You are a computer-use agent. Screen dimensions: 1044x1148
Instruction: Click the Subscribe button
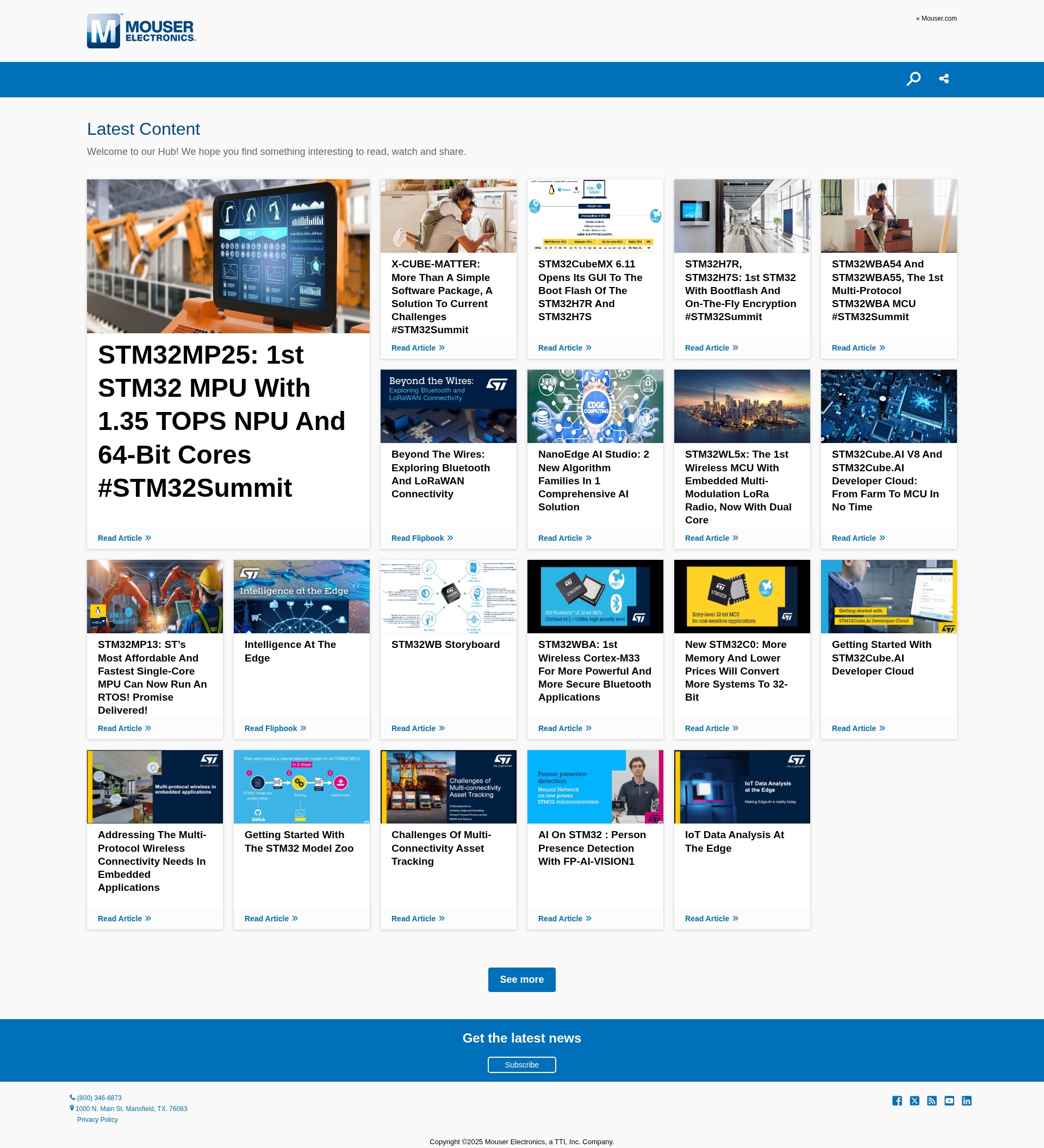click(521, 1065)
